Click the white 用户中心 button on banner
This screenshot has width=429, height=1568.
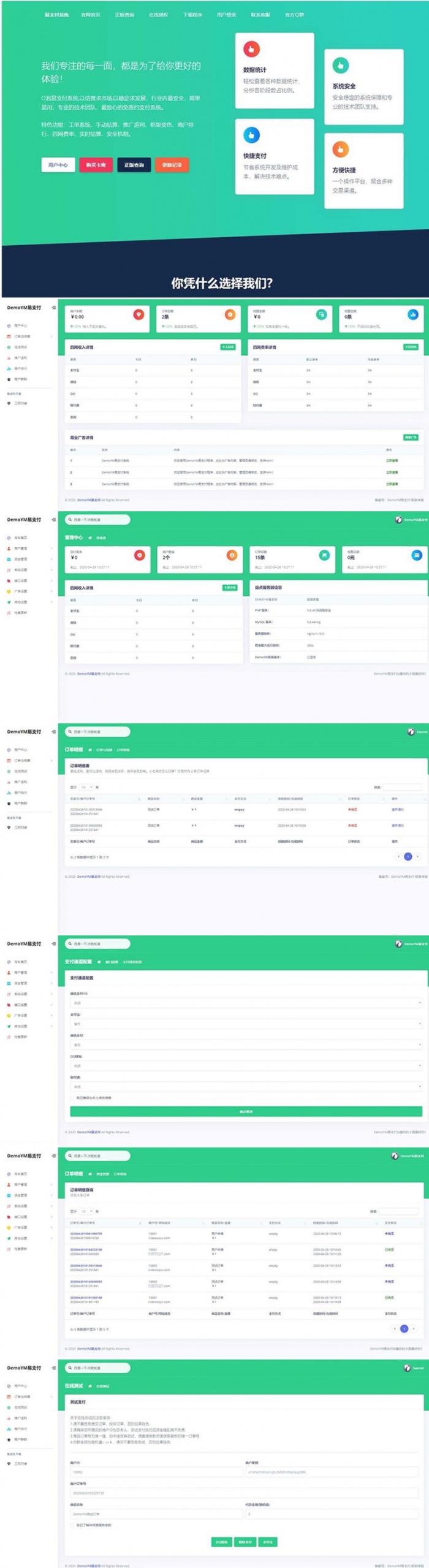(x=58, y=165)
